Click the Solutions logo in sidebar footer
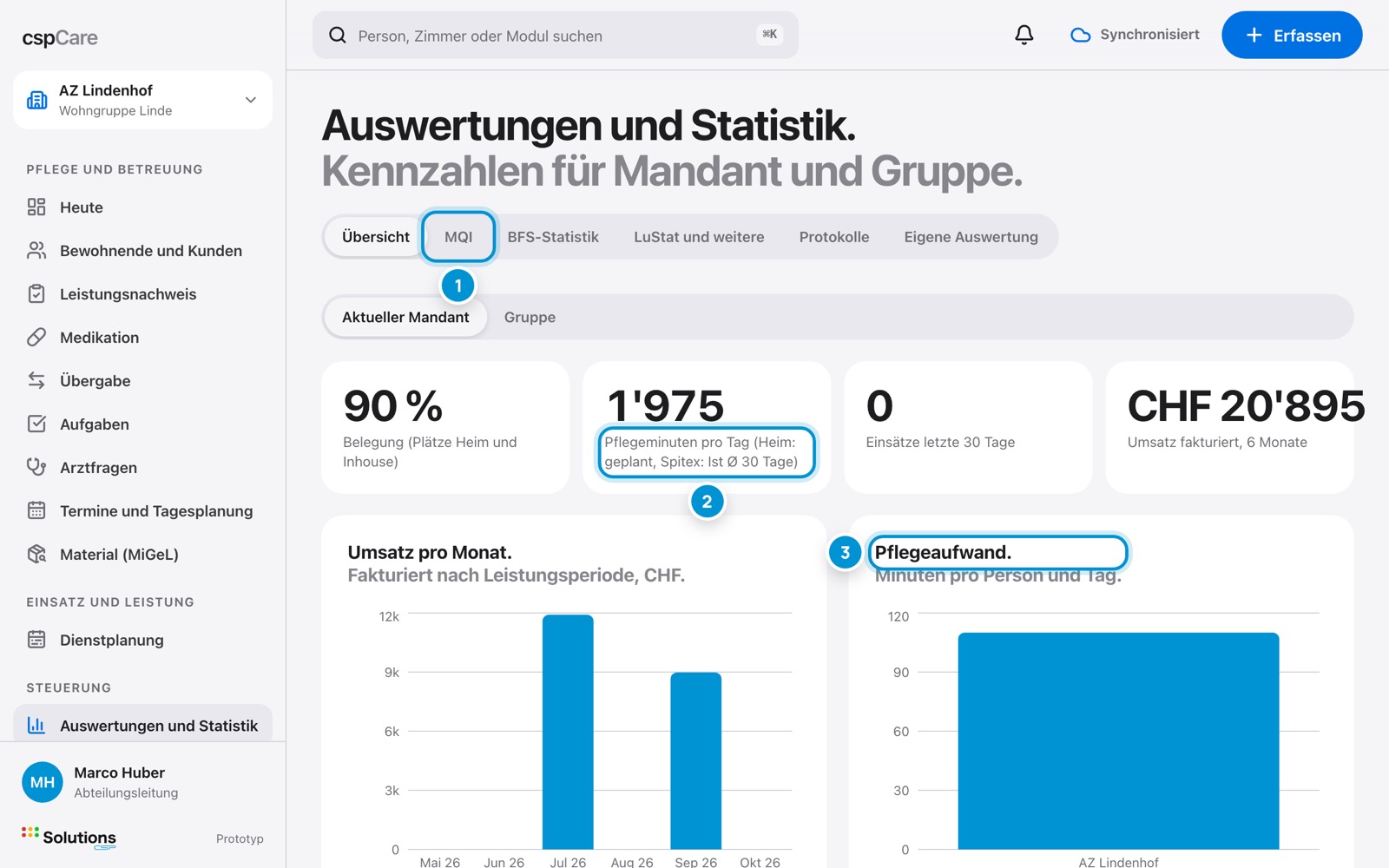Viewport: 1389px width, 868px height. coord(69,838)
